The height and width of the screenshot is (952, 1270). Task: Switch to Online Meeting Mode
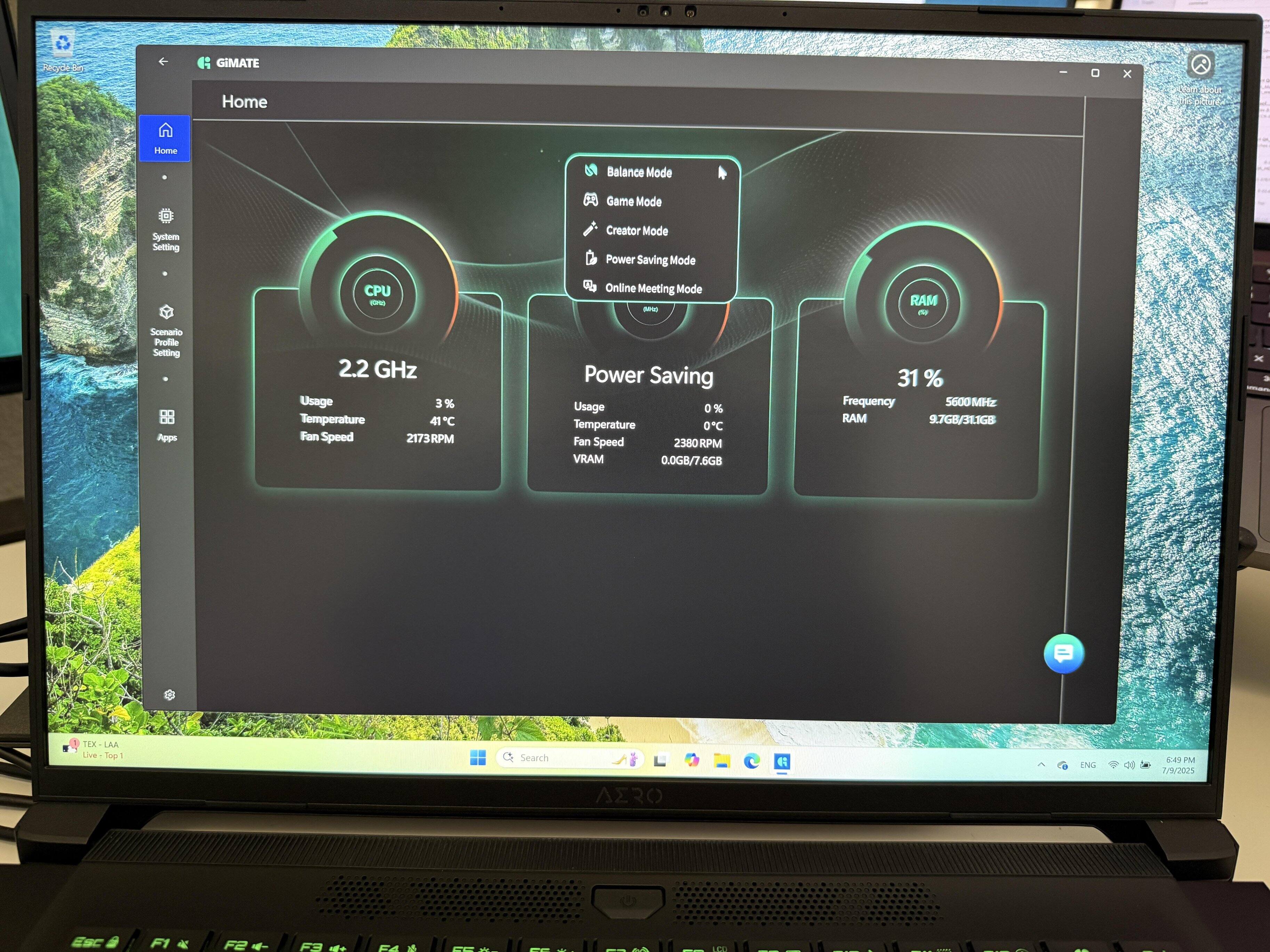[x=653, y=288]
